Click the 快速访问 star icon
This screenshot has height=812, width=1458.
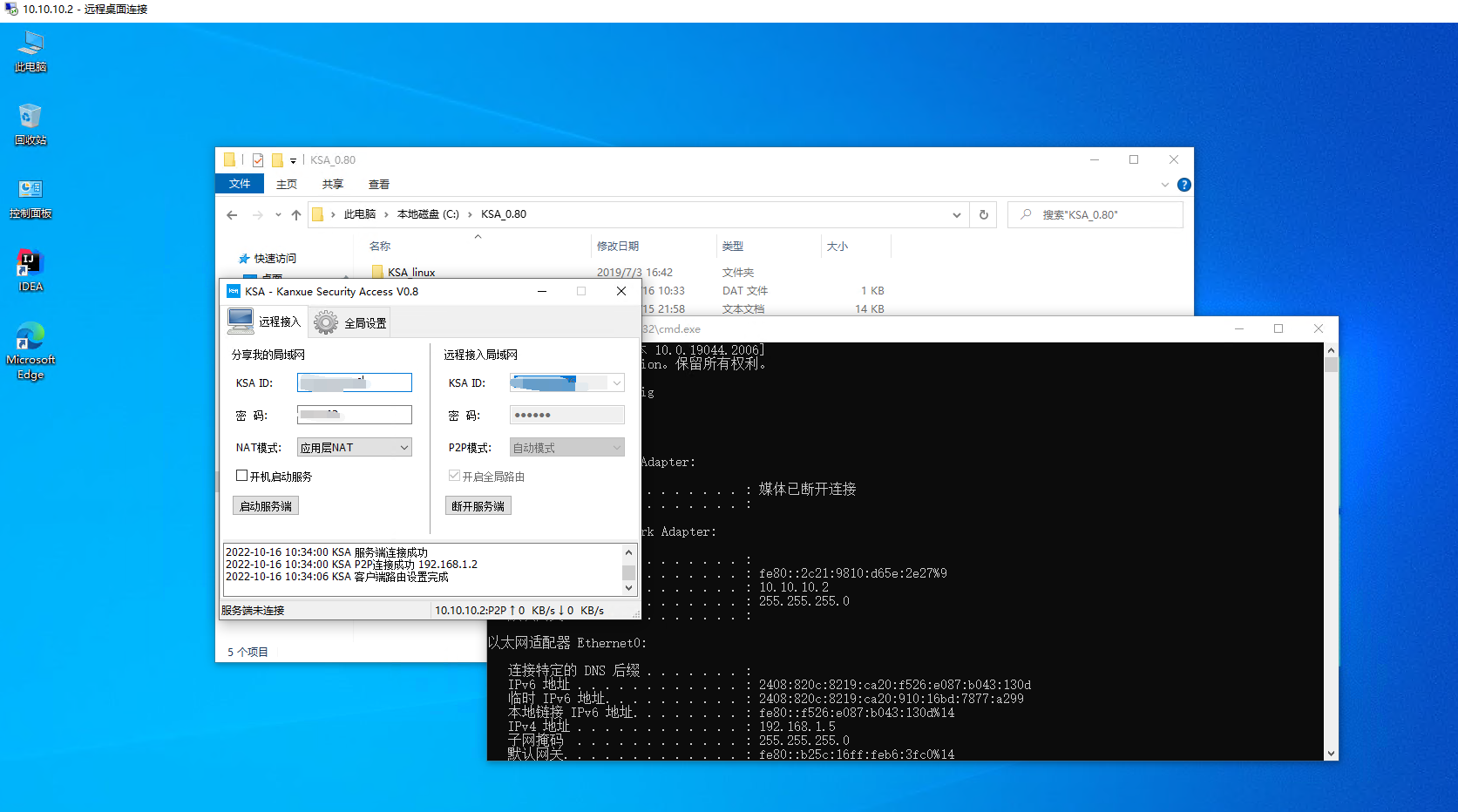[x=244, y=259]
